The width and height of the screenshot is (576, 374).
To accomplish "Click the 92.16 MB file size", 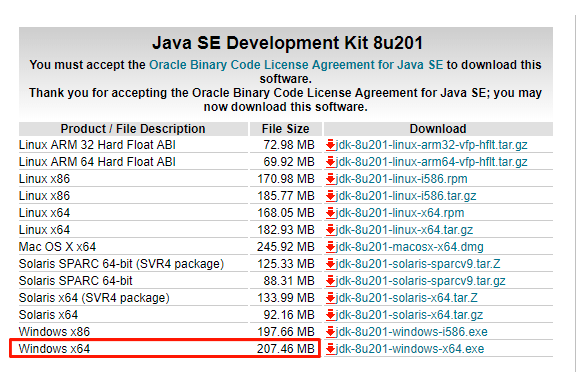I will coord(289,314).
